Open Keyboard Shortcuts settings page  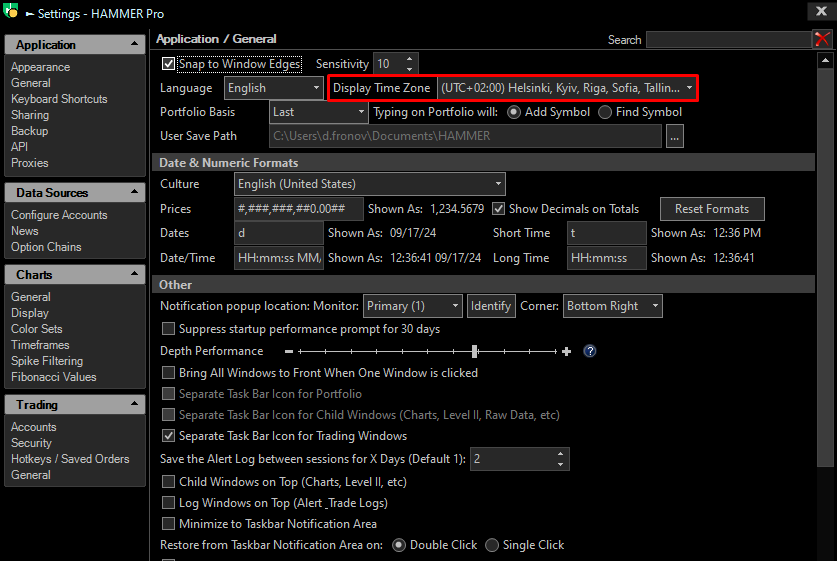(59, 99)
